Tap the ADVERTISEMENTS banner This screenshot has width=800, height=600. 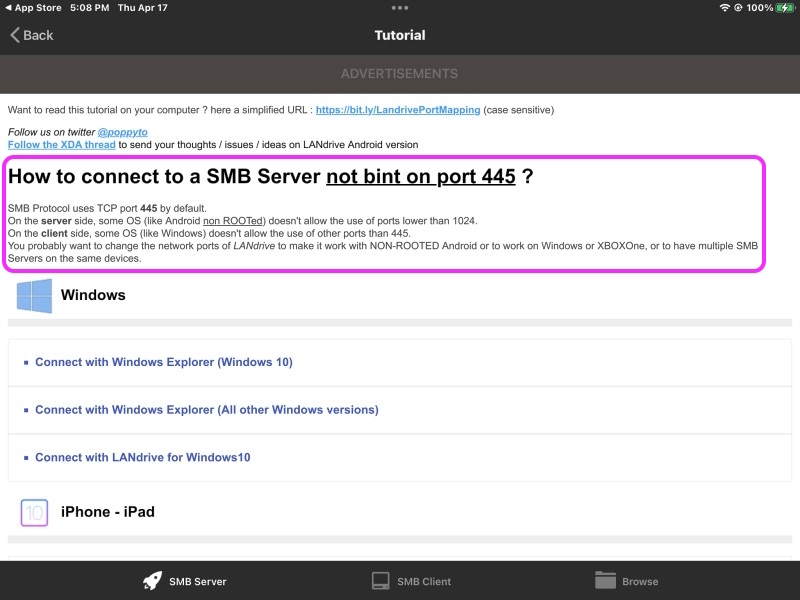pyautogui.click(x=400, y=74)
